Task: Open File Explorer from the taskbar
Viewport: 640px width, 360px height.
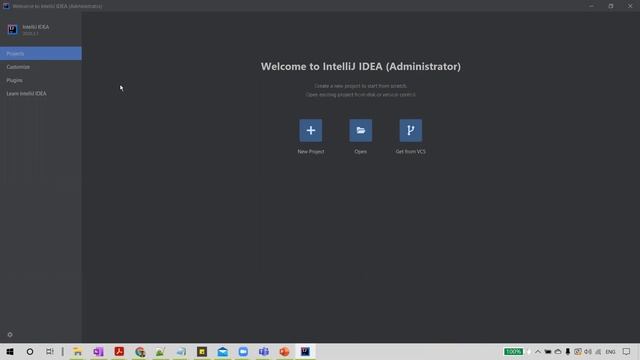Action: pyautogui.click(x=77, y=351)
